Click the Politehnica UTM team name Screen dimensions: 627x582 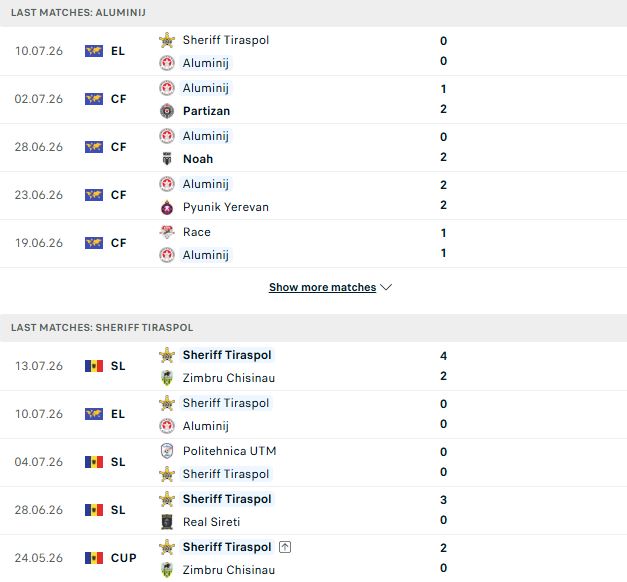coord(230,451)
